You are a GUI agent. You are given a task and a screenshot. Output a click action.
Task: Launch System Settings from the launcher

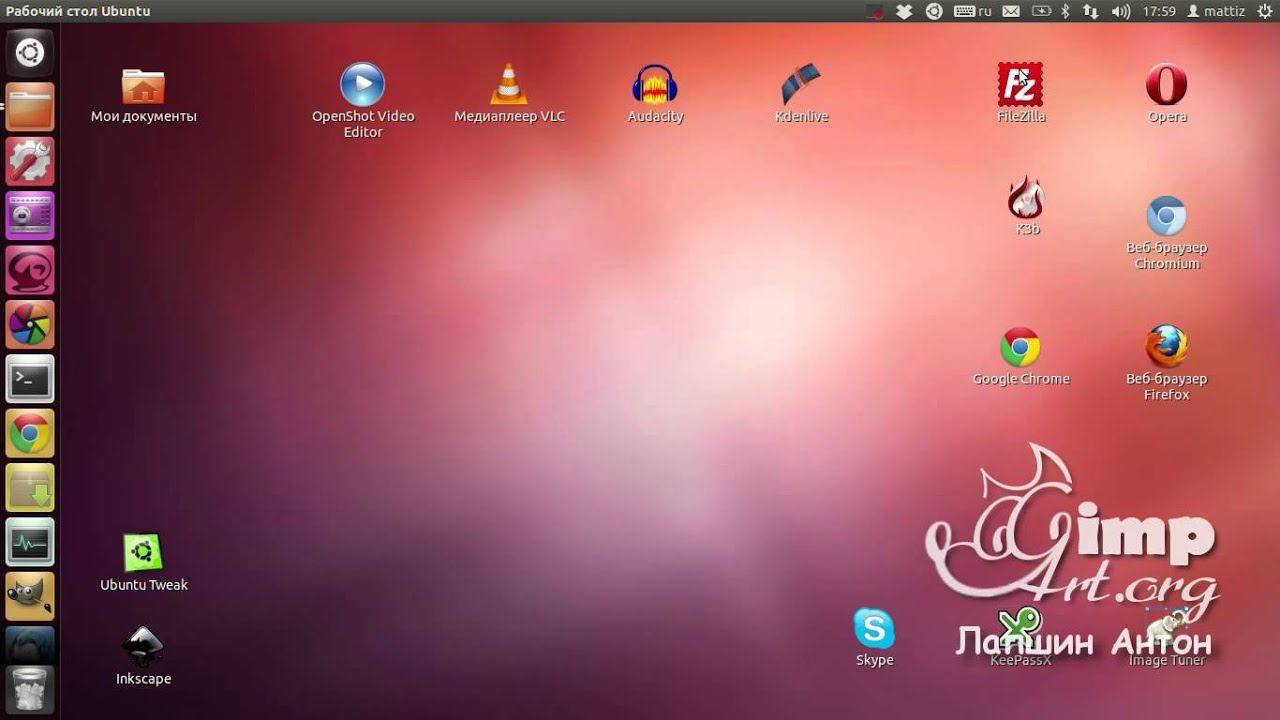point(30,162)
